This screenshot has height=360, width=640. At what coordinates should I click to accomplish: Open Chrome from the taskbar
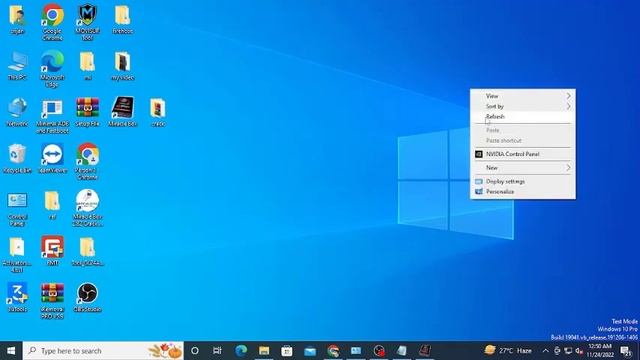pyautogui.click(x=333, y=351)
